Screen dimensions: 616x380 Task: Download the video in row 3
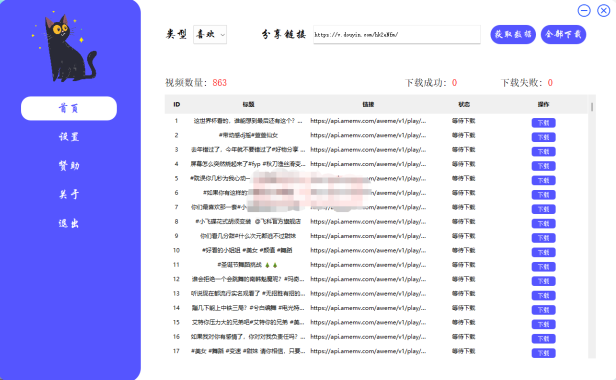543,152
